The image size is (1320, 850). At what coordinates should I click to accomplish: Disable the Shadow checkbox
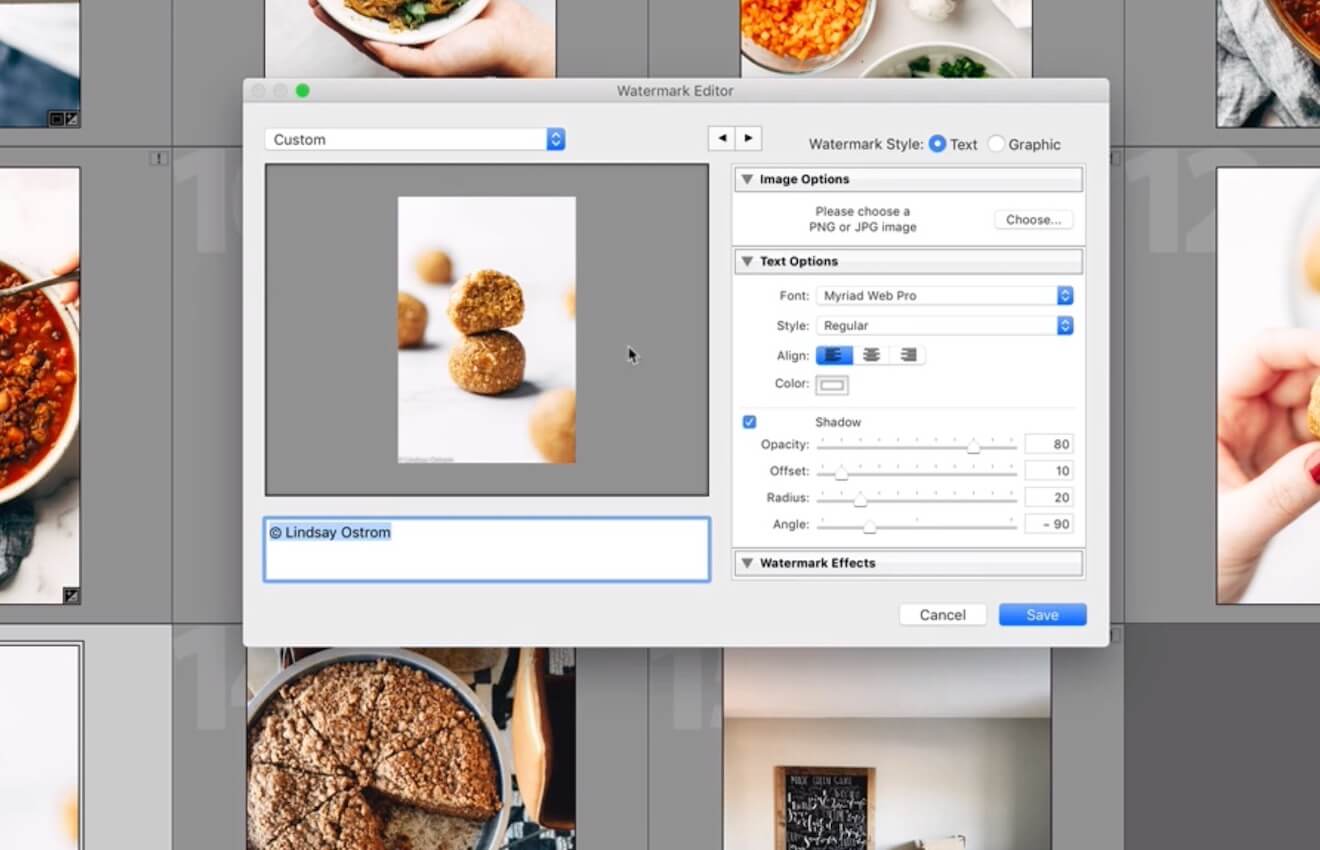coord(749,421)
